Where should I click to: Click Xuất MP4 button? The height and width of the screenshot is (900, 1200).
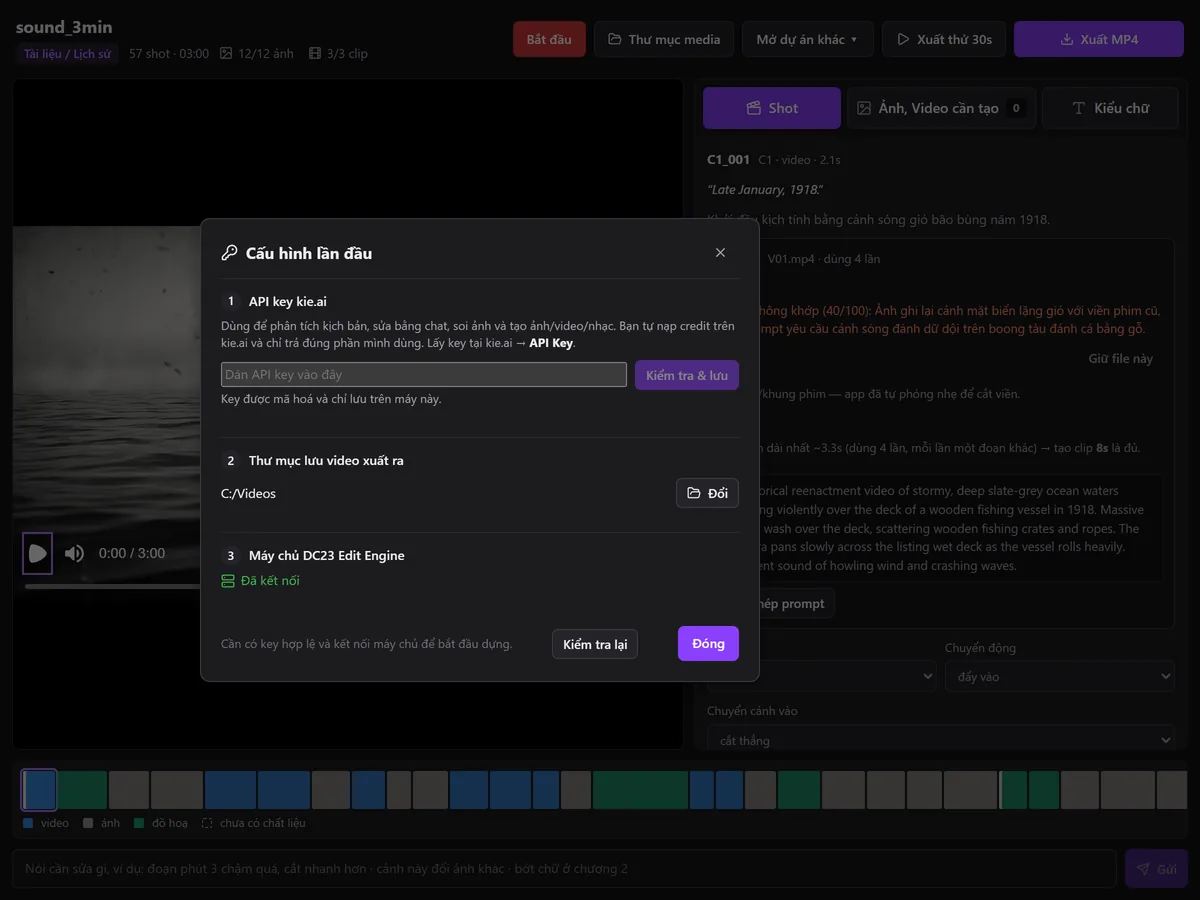1099,39
